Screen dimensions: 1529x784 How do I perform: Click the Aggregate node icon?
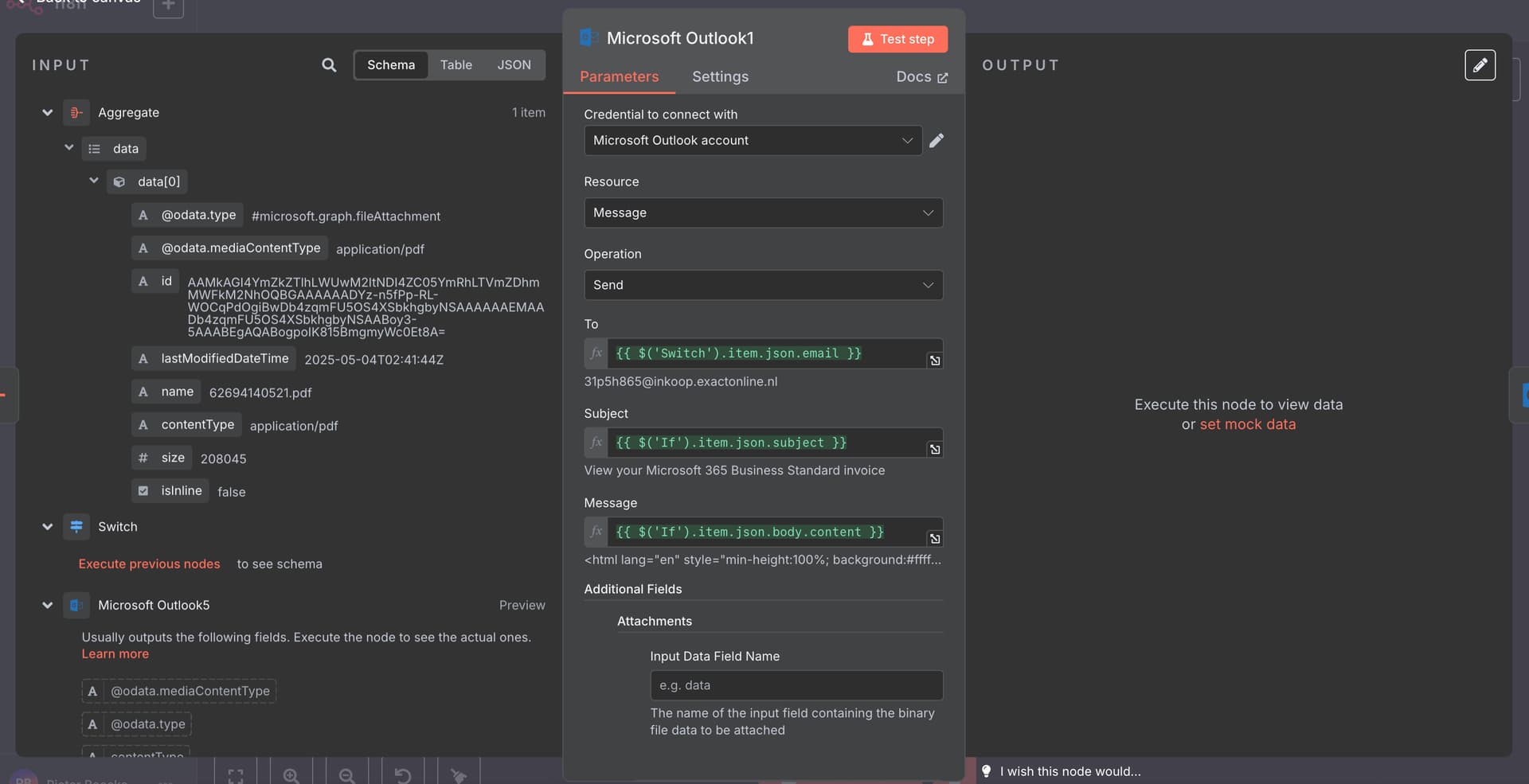76,113
